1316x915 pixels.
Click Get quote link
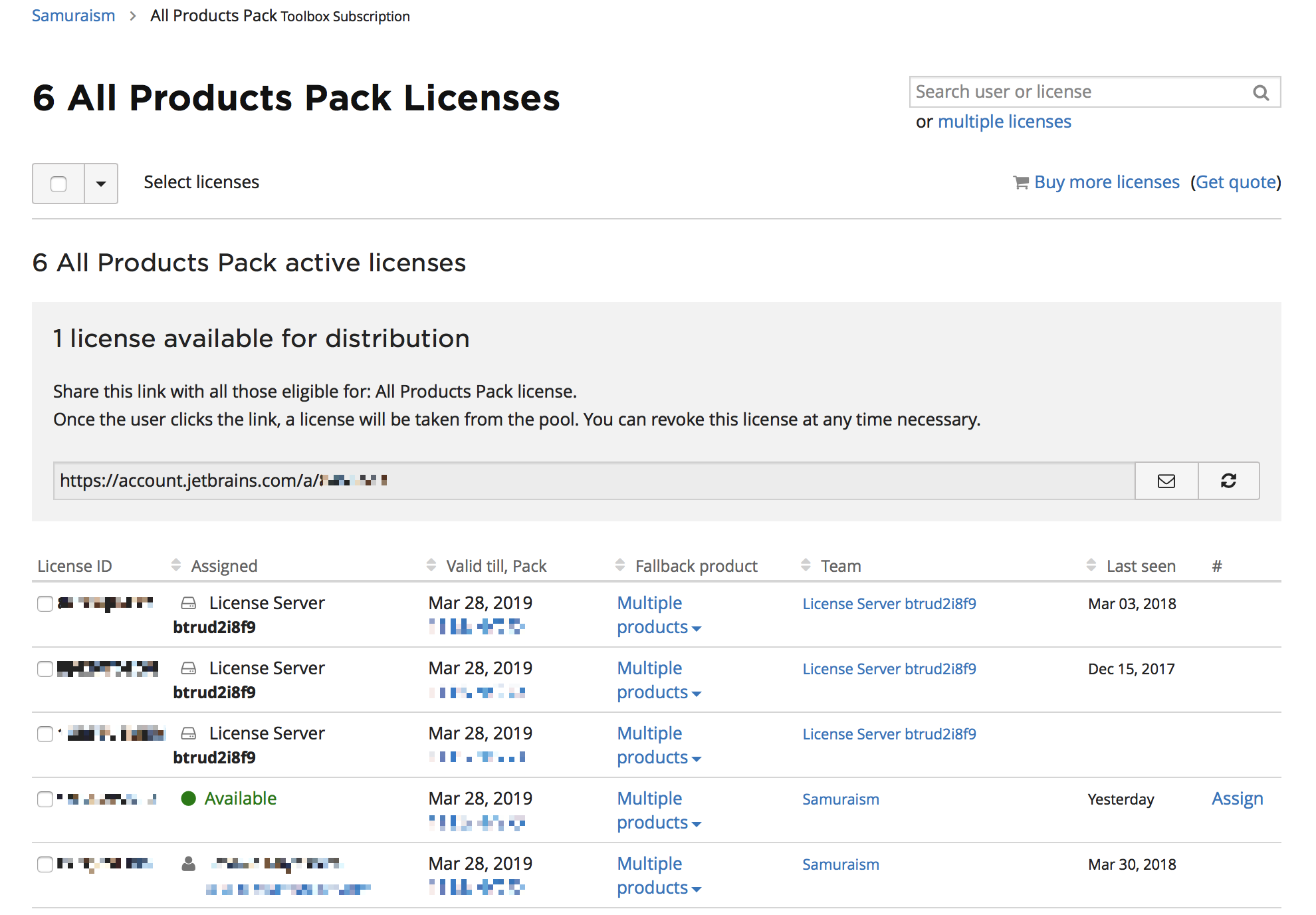point(1236,182)
